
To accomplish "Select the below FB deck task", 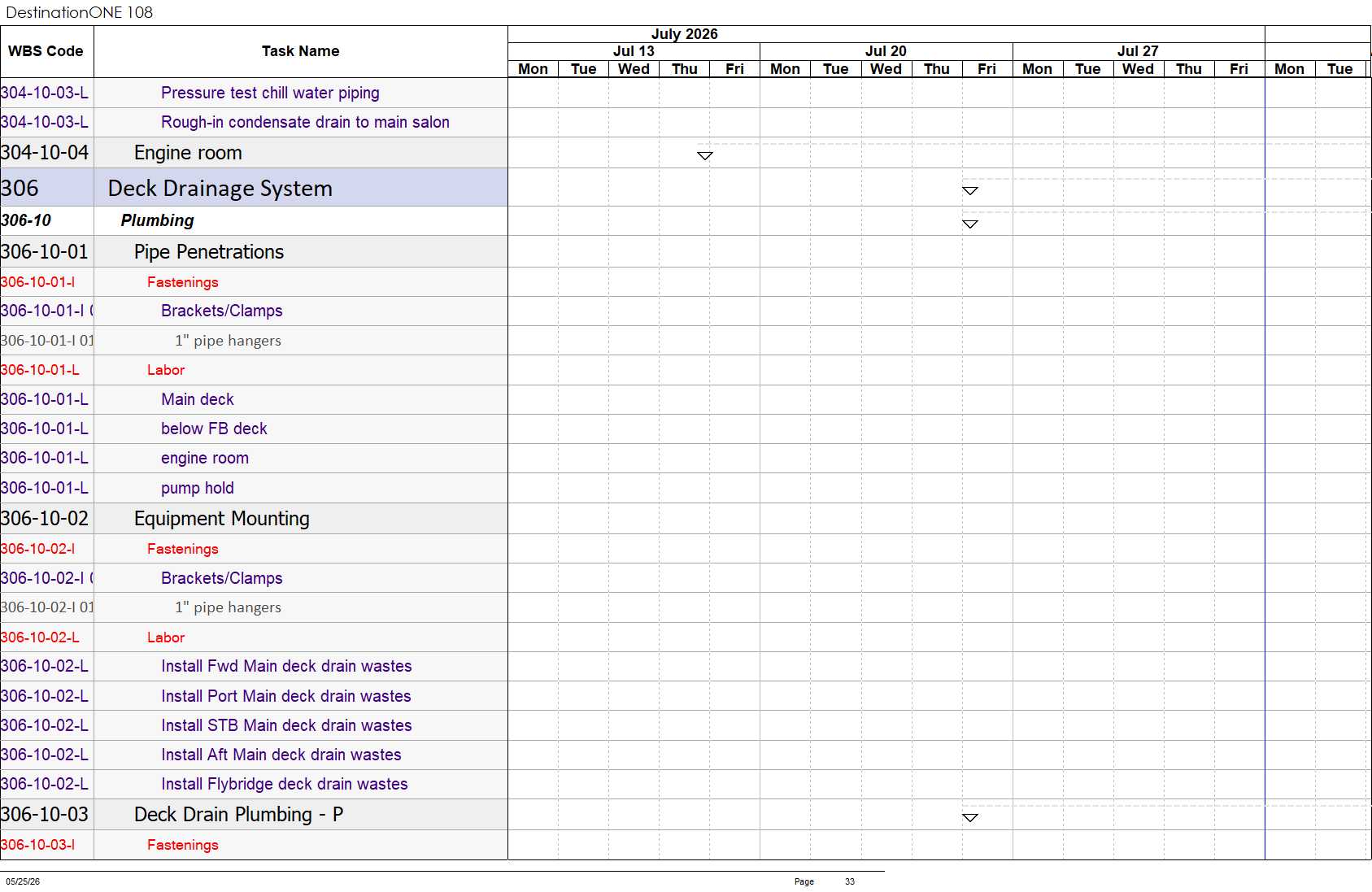I will (214, 429).
